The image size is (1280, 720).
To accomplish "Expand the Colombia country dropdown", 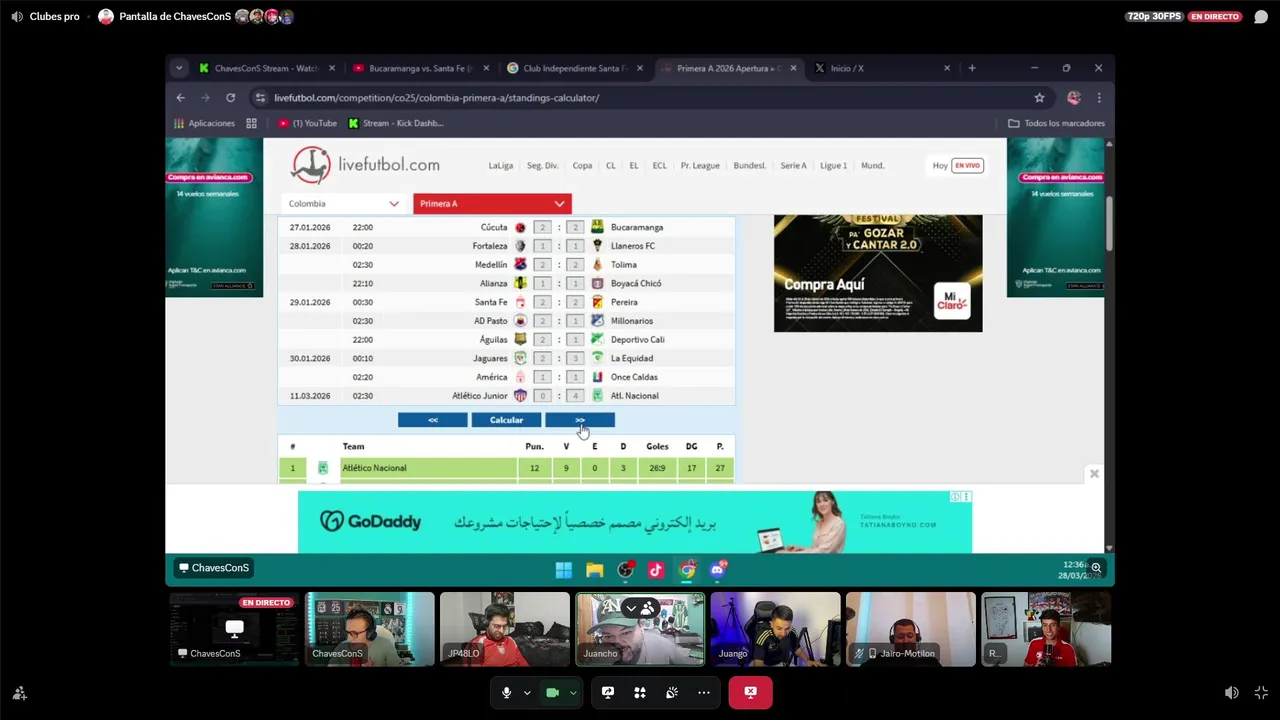I will (x=344, y=203).
